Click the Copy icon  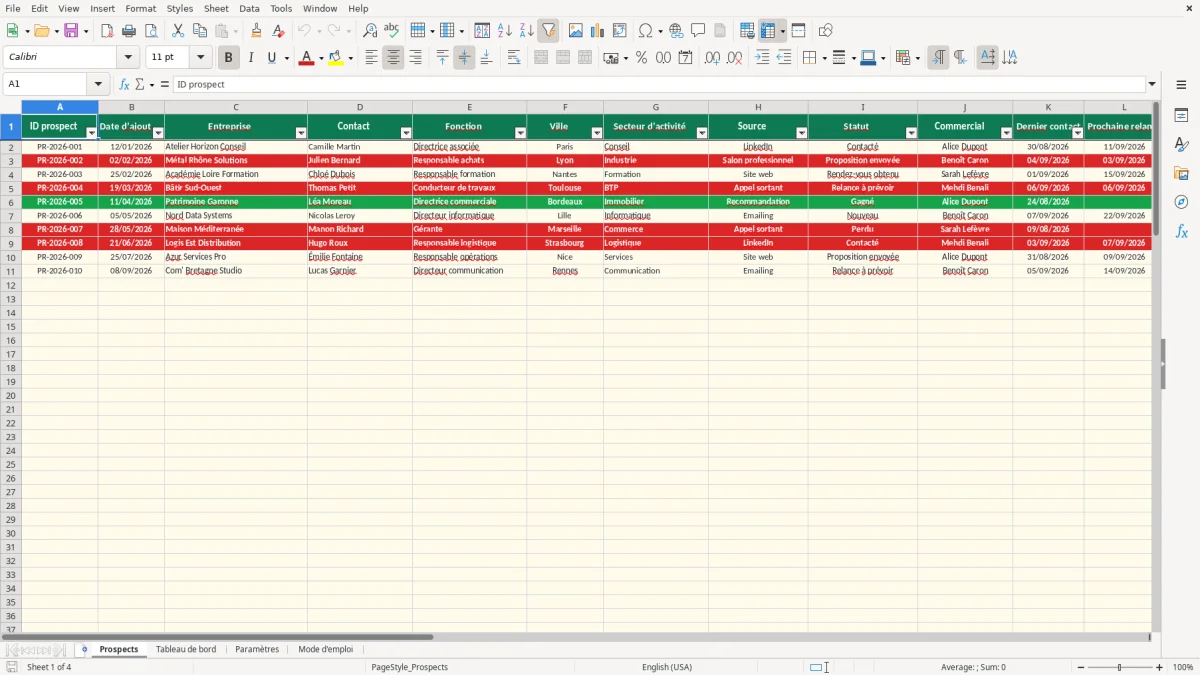click(200, 31)
